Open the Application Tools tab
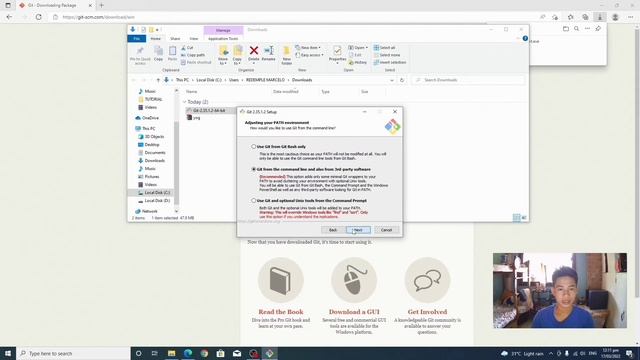Screen dimensions: 640x360 (223, 38)
